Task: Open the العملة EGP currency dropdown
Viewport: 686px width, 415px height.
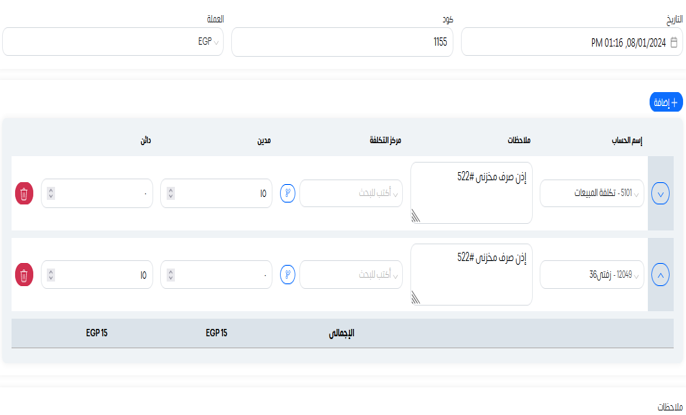Action: [x=111, y=42]
